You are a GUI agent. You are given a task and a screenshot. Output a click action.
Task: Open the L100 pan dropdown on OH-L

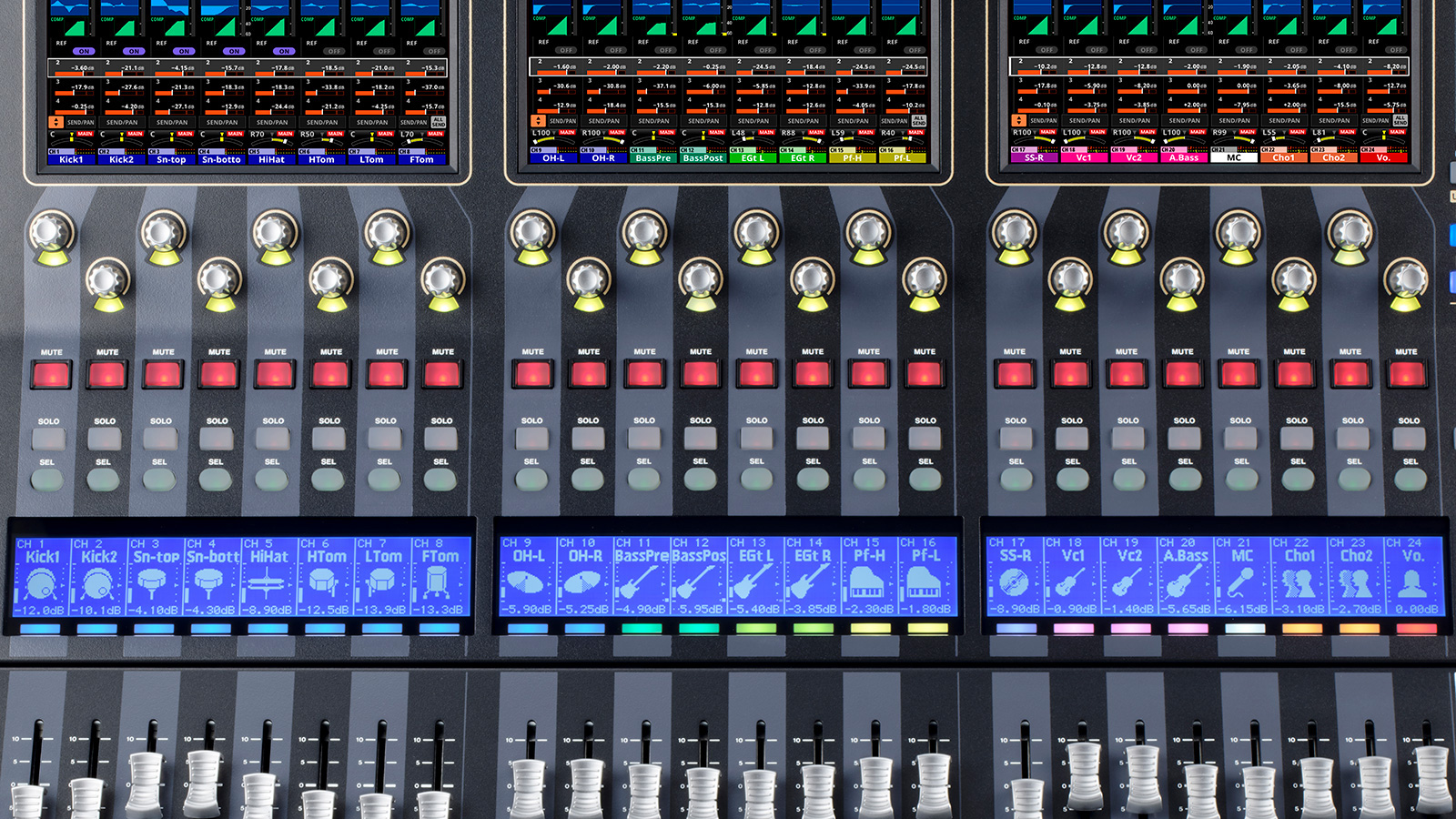pyautogui.click(x=542, y=133)
